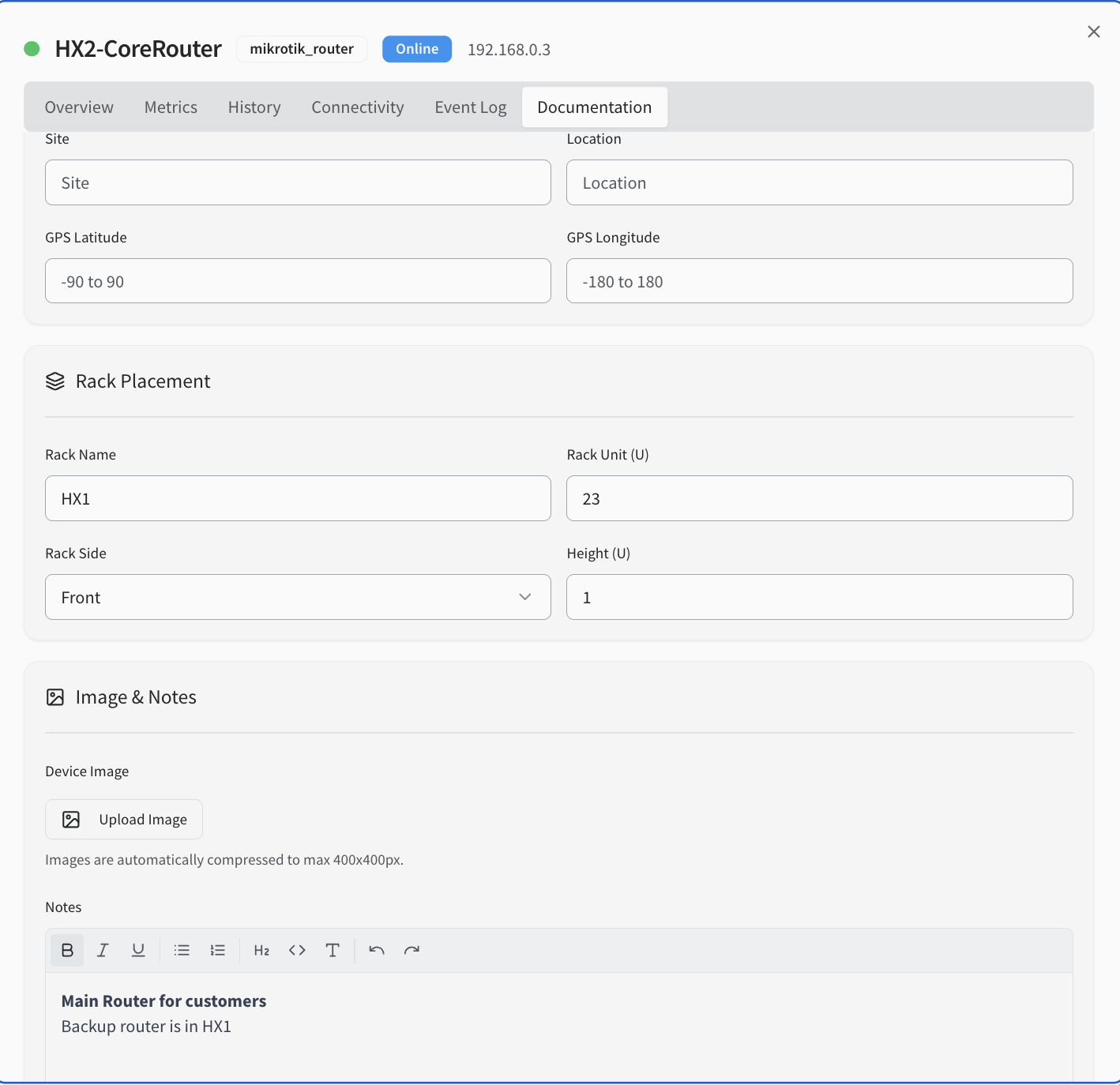Open the Event Log tab

point(470,107)
